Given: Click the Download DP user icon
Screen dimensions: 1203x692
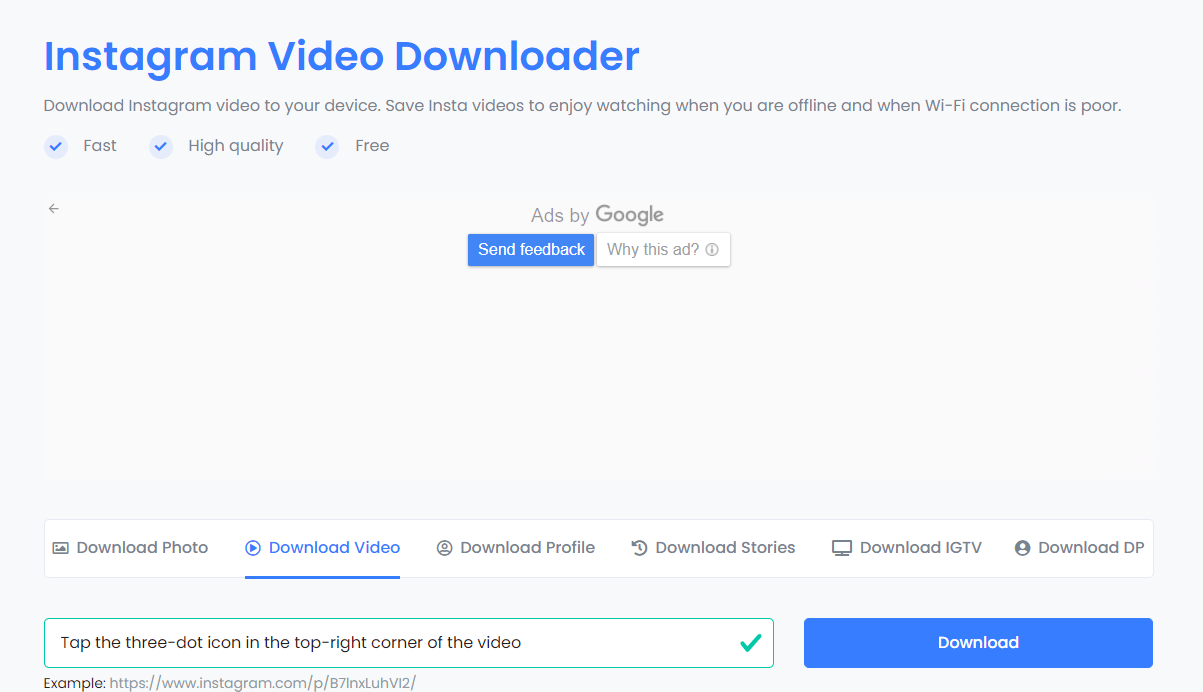Looking at the screenshot, I should point(1022,548).
